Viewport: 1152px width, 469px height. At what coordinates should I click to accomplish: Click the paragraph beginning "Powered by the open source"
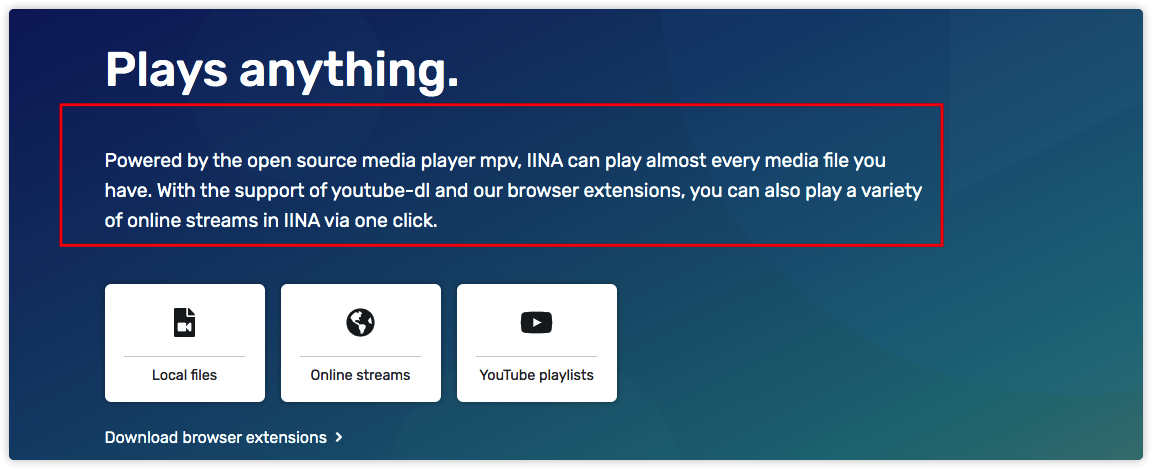point(514,190)
